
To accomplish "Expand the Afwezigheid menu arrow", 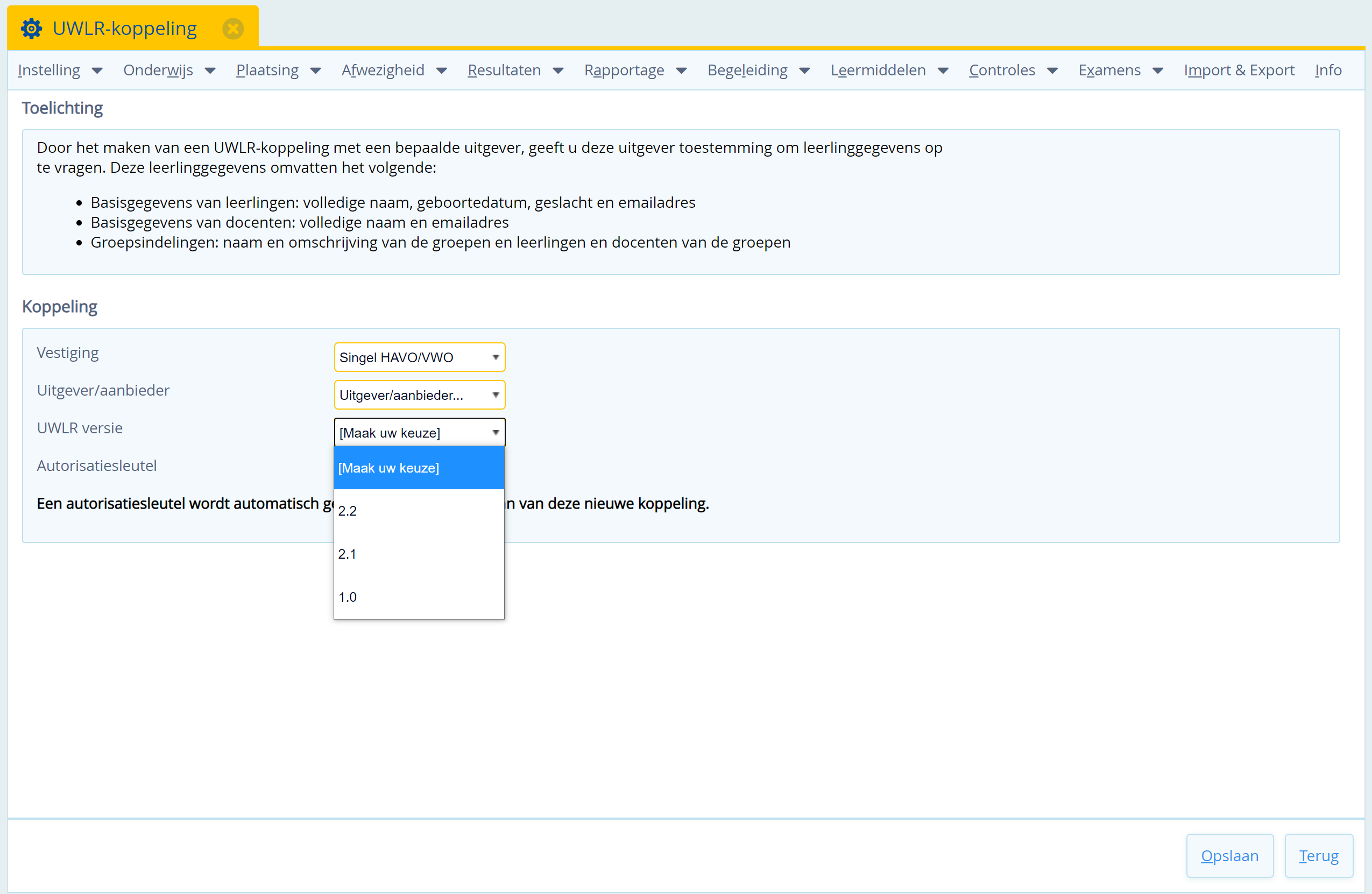I will click(442, 71).
